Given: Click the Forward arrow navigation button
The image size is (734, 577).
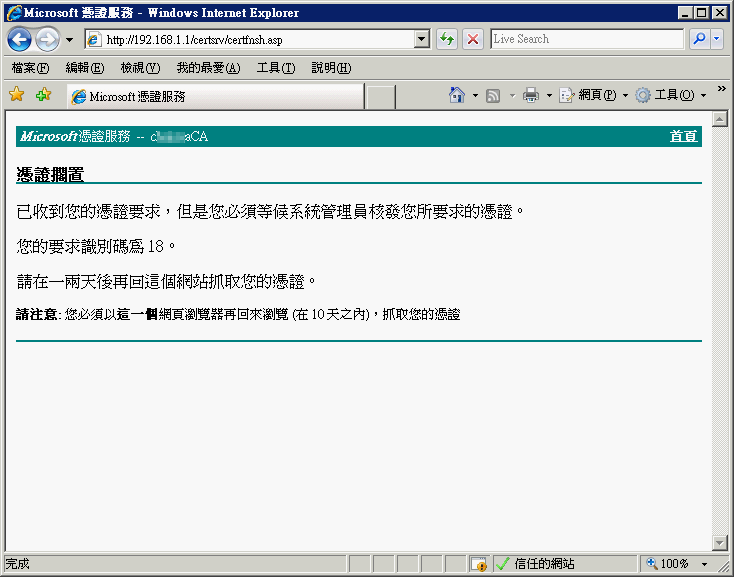Looking at the screenshot, I should point(48,39).
